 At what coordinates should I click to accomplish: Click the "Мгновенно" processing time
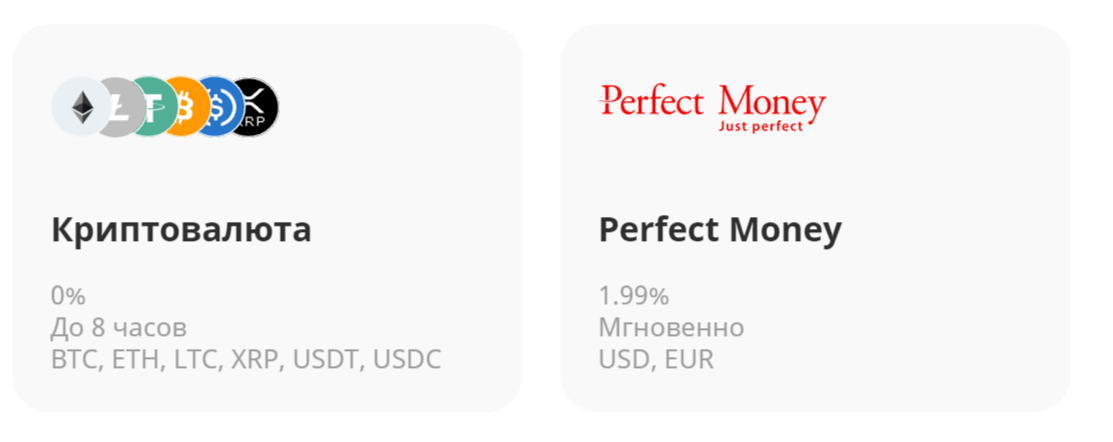[671, 328]
